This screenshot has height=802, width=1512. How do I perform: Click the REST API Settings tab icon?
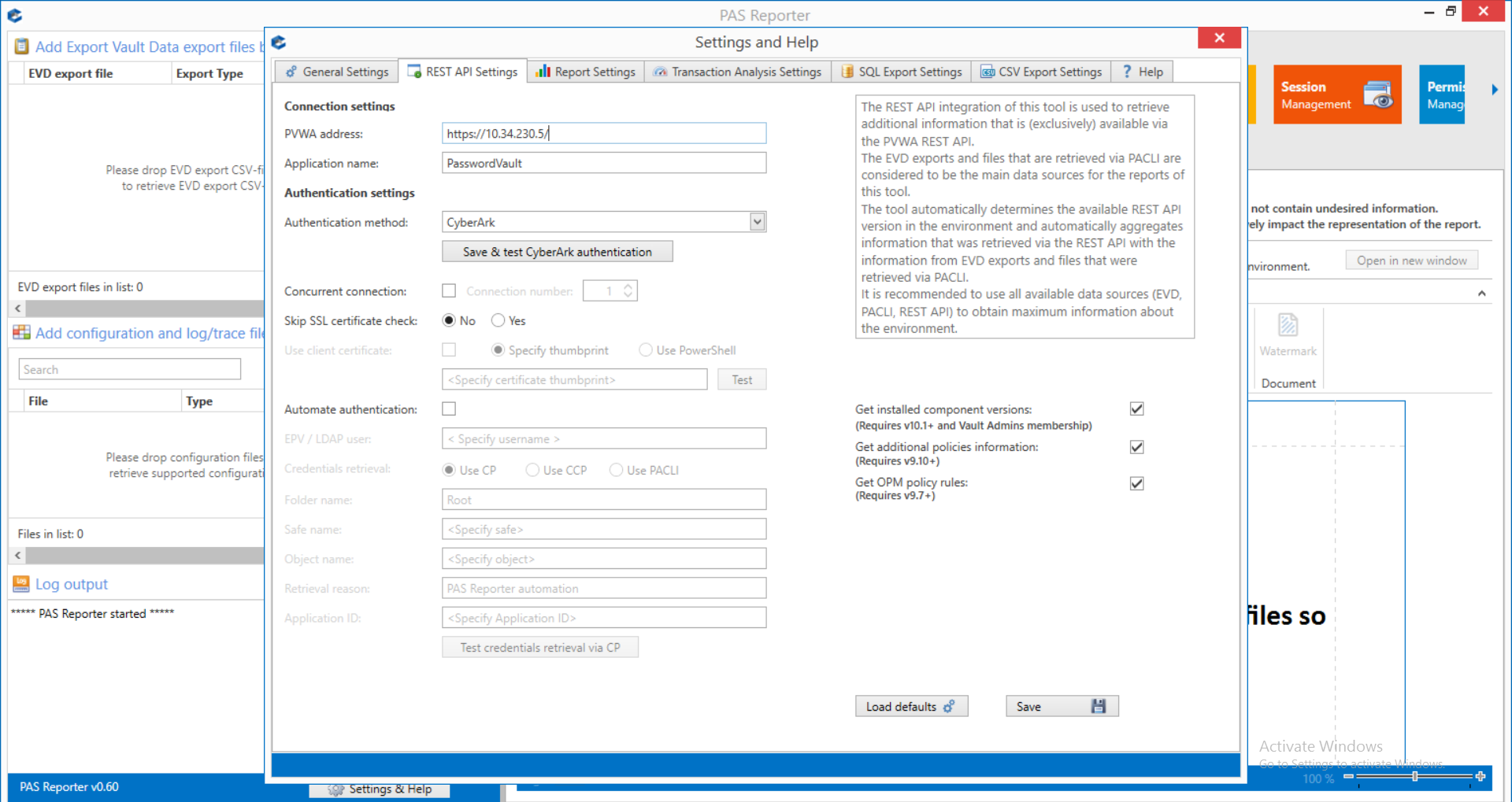pos(414,72)
